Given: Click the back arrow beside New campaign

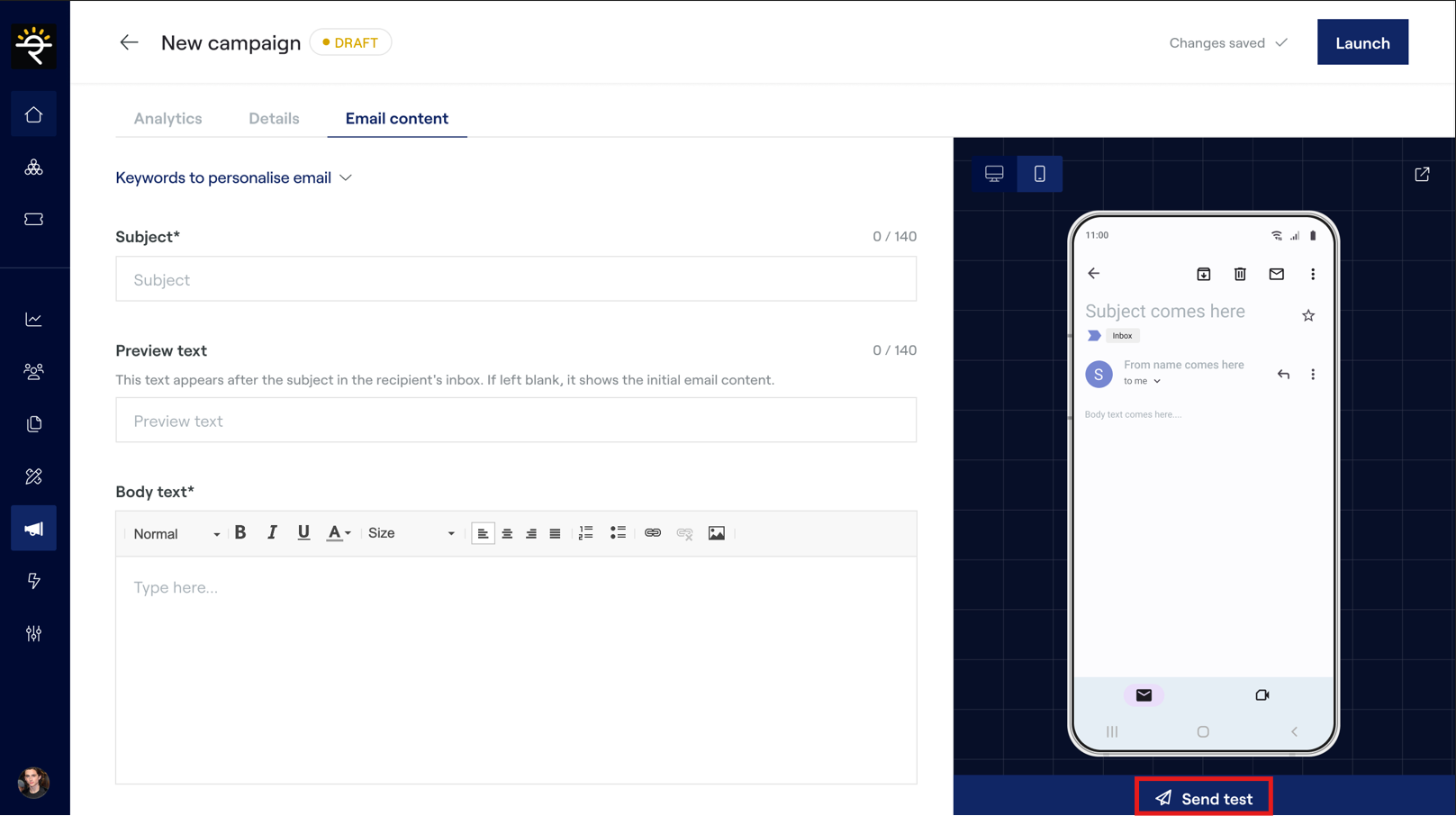Looking at the screenshot, I should (x=129, y=42).
